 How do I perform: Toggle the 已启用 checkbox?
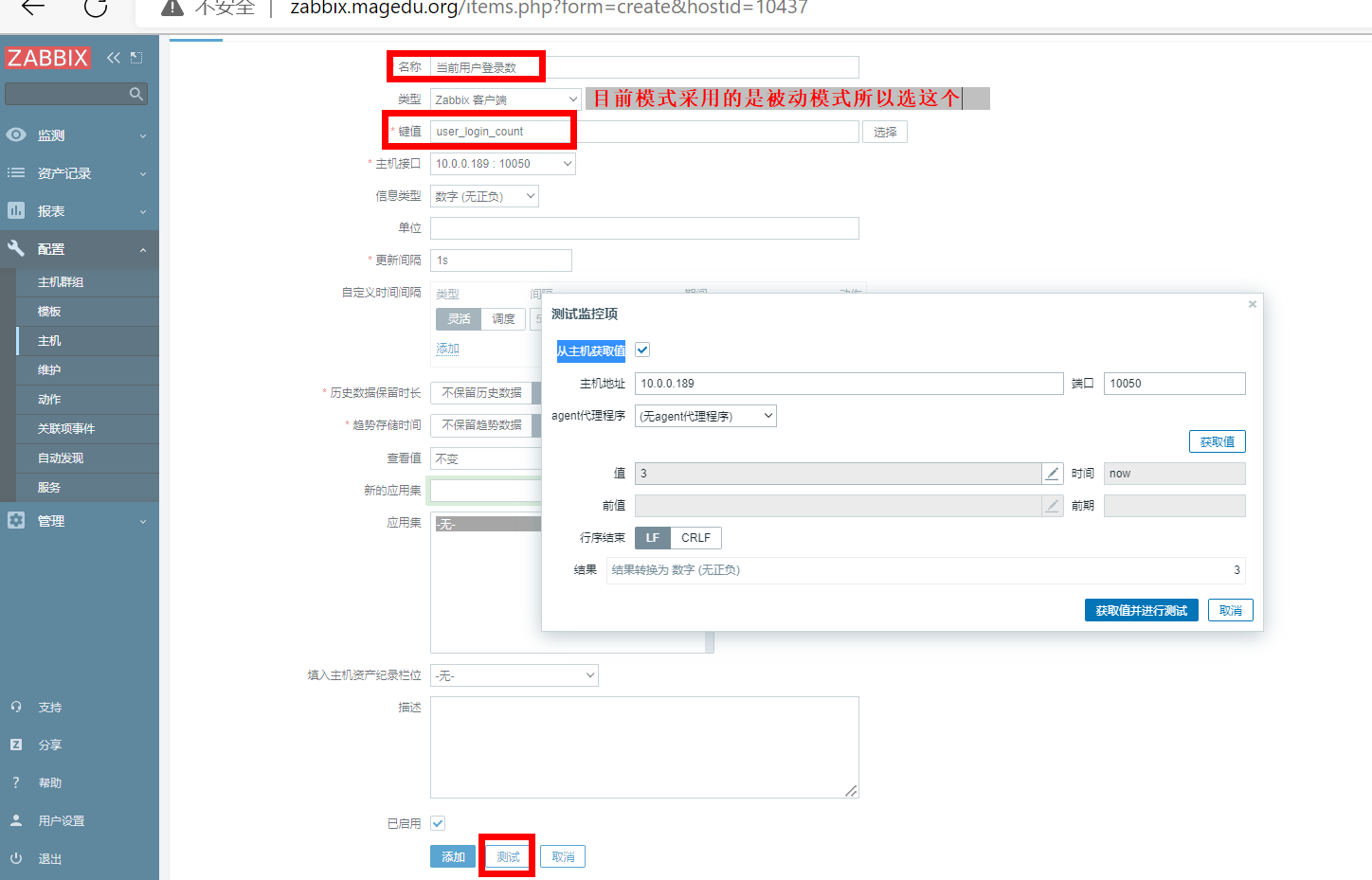click(438, 823)
